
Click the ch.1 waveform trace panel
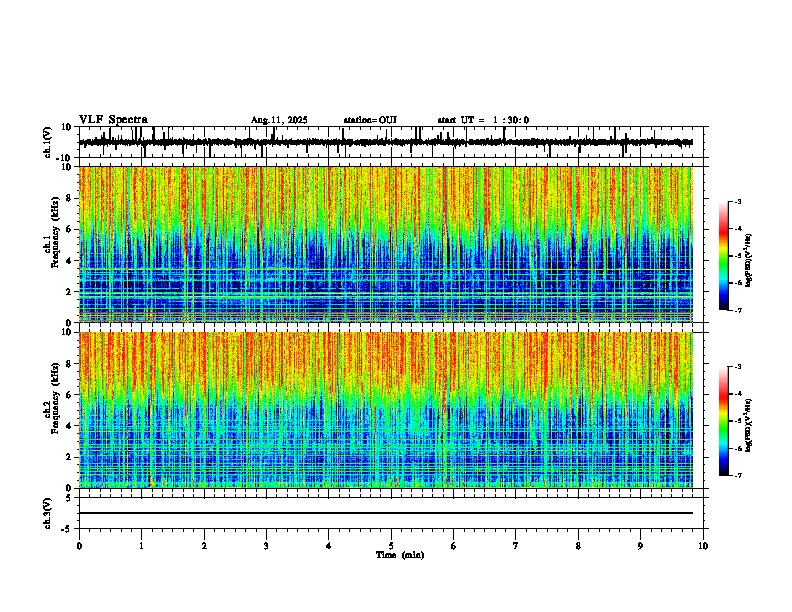(391, 142)
